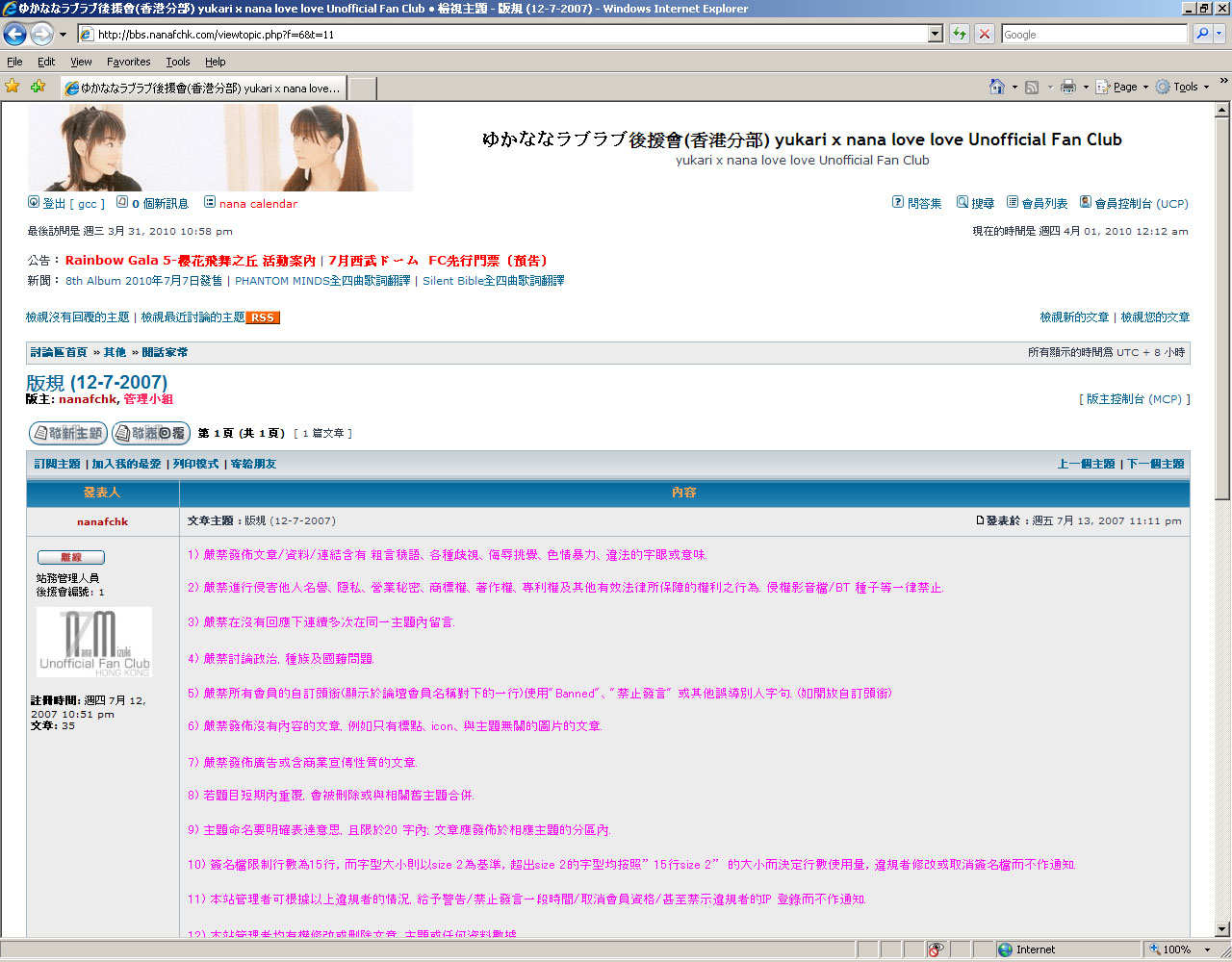Open the nana calendar link
The width and height of the screenshot is (1232, 962).
(x=258, y=204)
